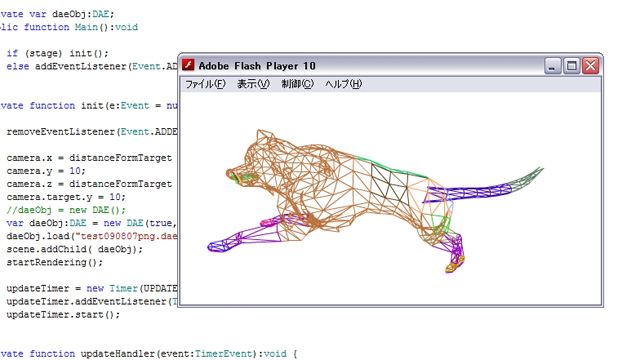Click the code line 'camera.y = 10;'

[x=46, y=171]
